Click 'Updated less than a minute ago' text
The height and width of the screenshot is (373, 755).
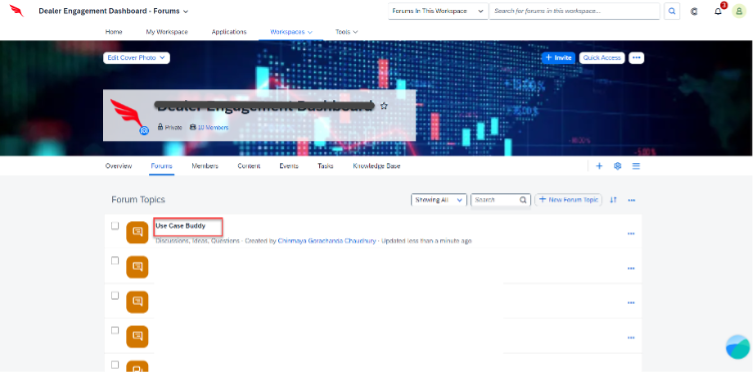427,241
